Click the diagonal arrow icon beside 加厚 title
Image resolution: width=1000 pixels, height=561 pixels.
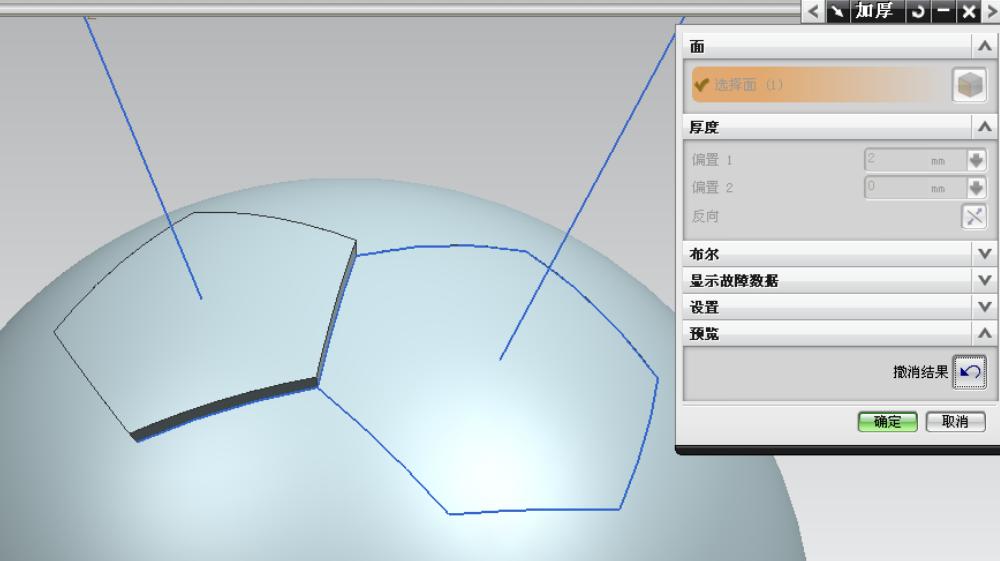tap(838, 11)
